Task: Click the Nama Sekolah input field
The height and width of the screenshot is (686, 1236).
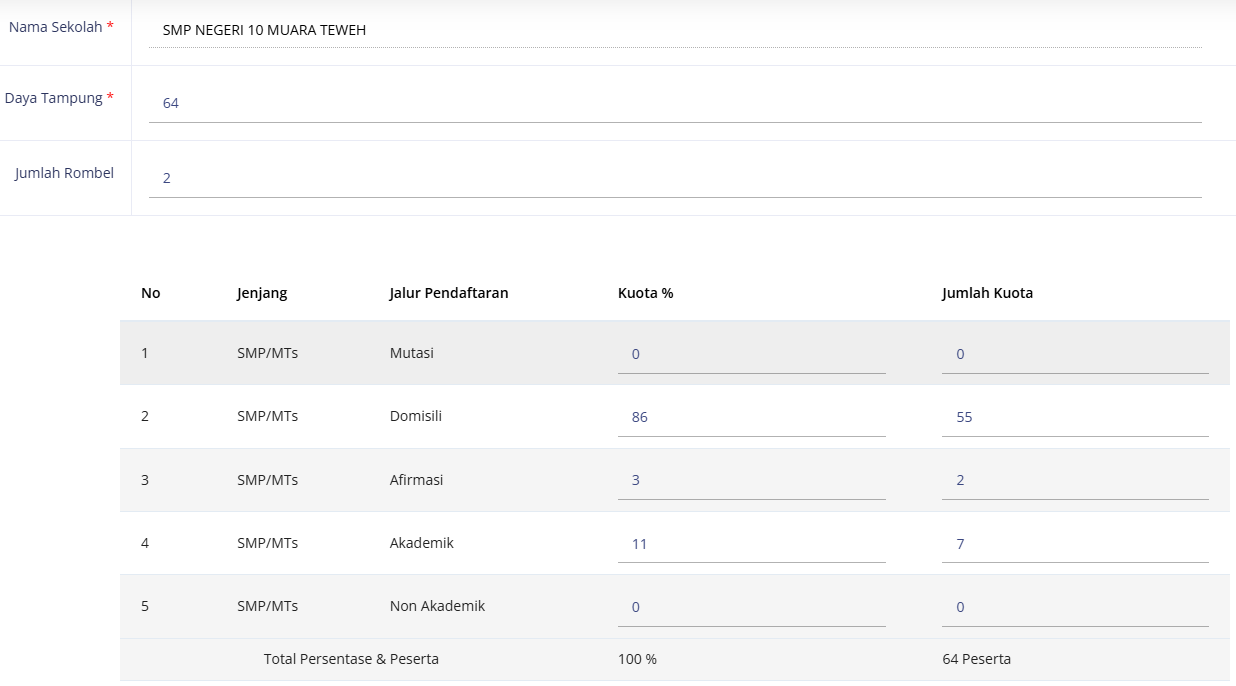Action: pyautogui.click(x=675, y=30)
